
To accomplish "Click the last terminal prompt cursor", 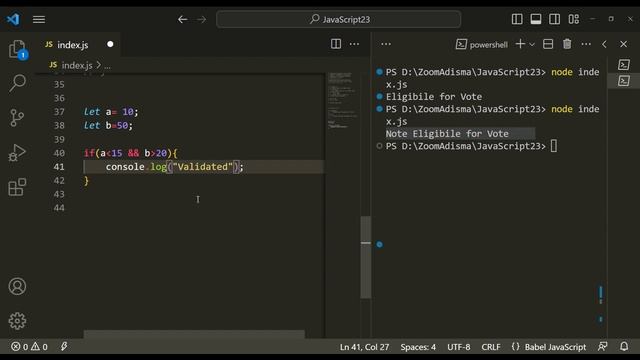I will 553,146.
